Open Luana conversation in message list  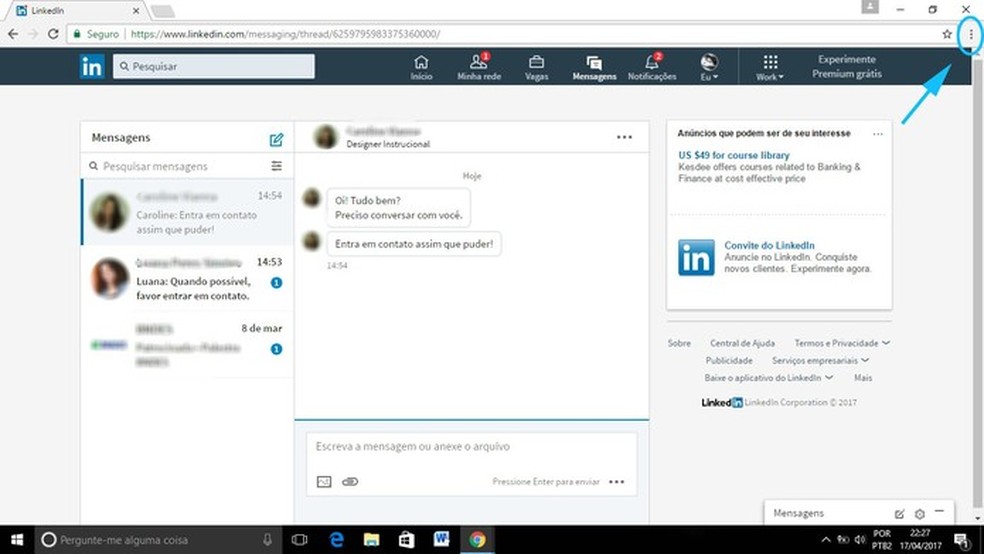[188, 278]
